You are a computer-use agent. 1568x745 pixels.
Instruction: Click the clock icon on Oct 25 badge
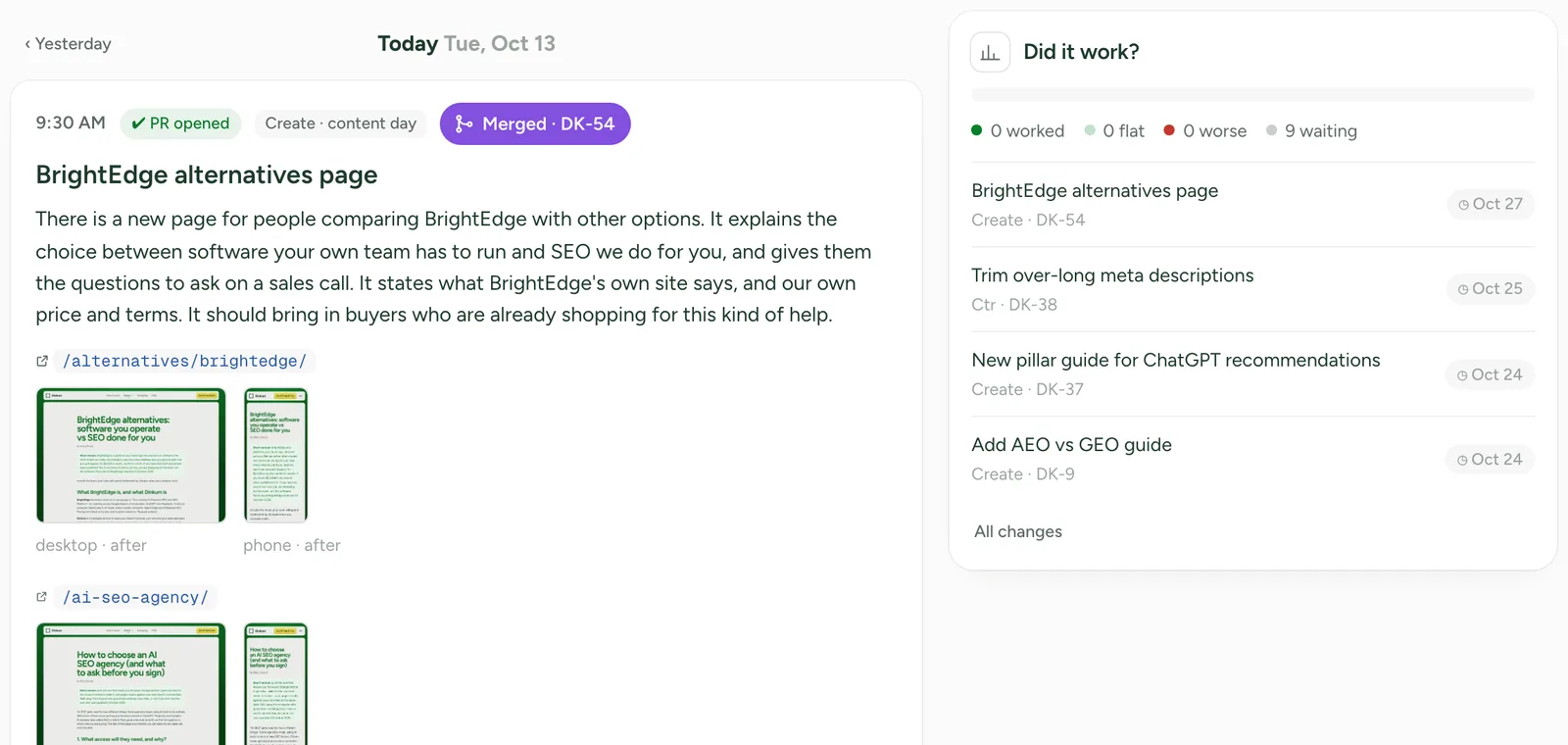pyautogui.click(x=1463, y=289)
